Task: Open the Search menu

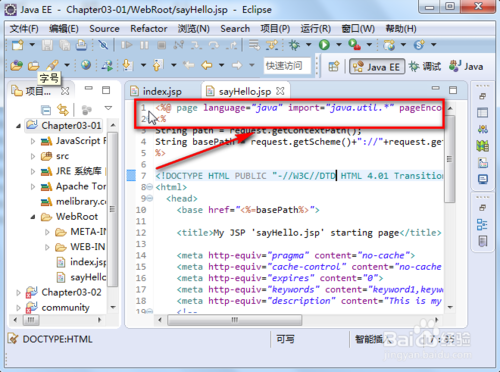Action: [x=235, y=29]
